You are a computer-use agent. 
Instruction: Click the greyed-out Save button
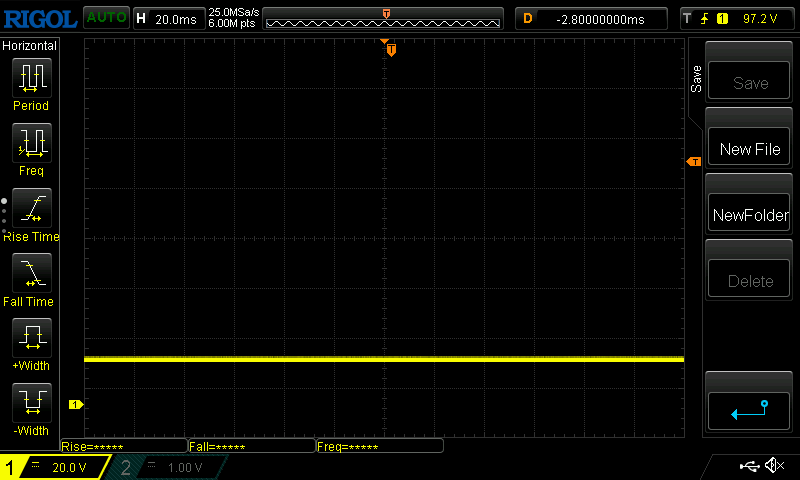pyautogui.click(x=749, y=81)
